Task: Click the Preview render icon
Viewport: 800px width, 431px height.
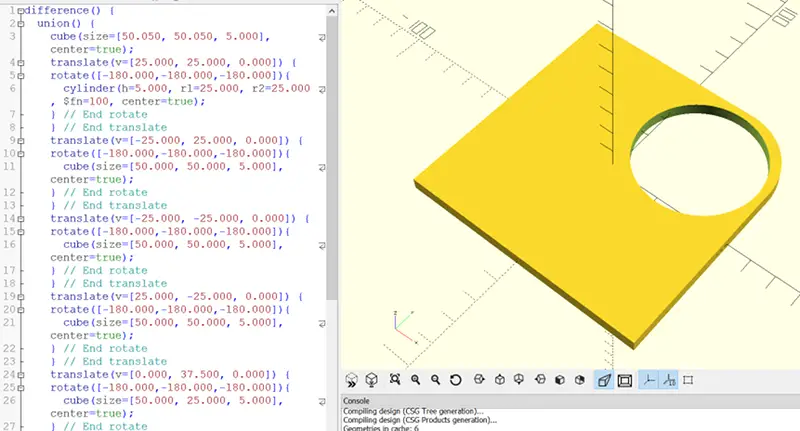Action: [352, 380]
